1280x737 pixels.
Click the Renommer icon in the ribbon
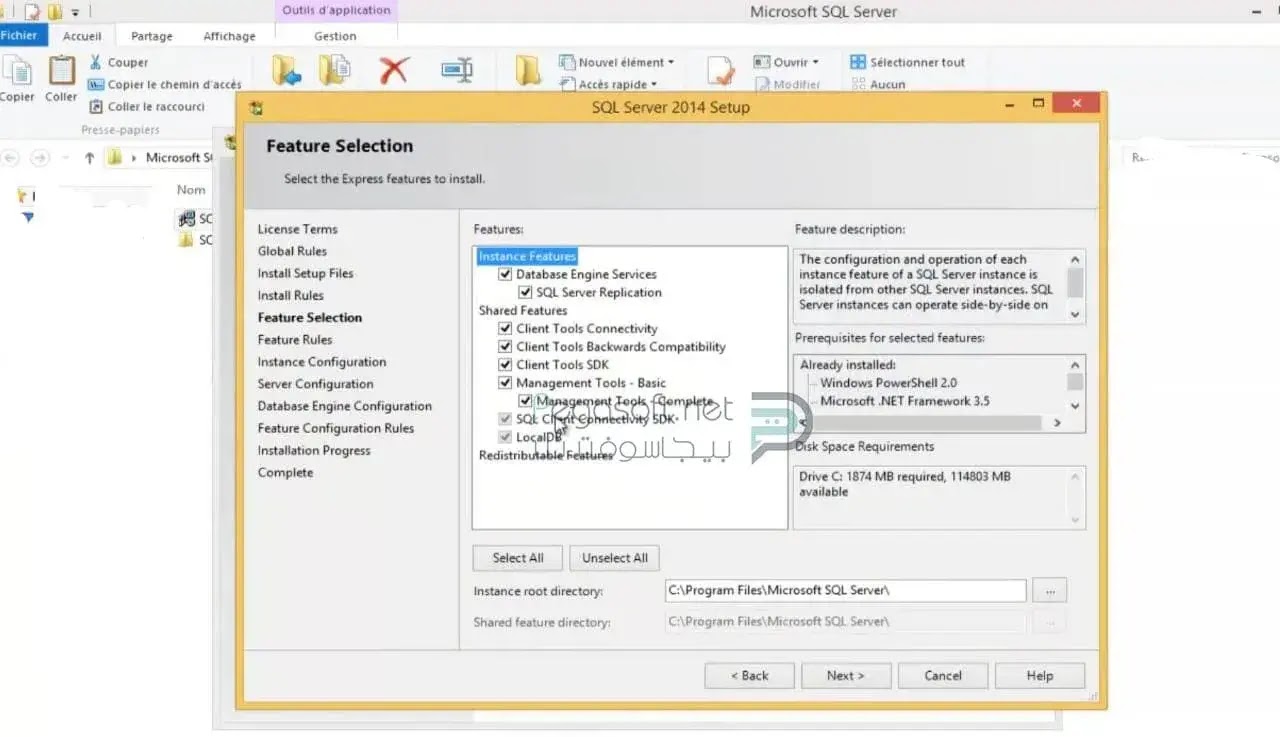click(x=457, y=70)
